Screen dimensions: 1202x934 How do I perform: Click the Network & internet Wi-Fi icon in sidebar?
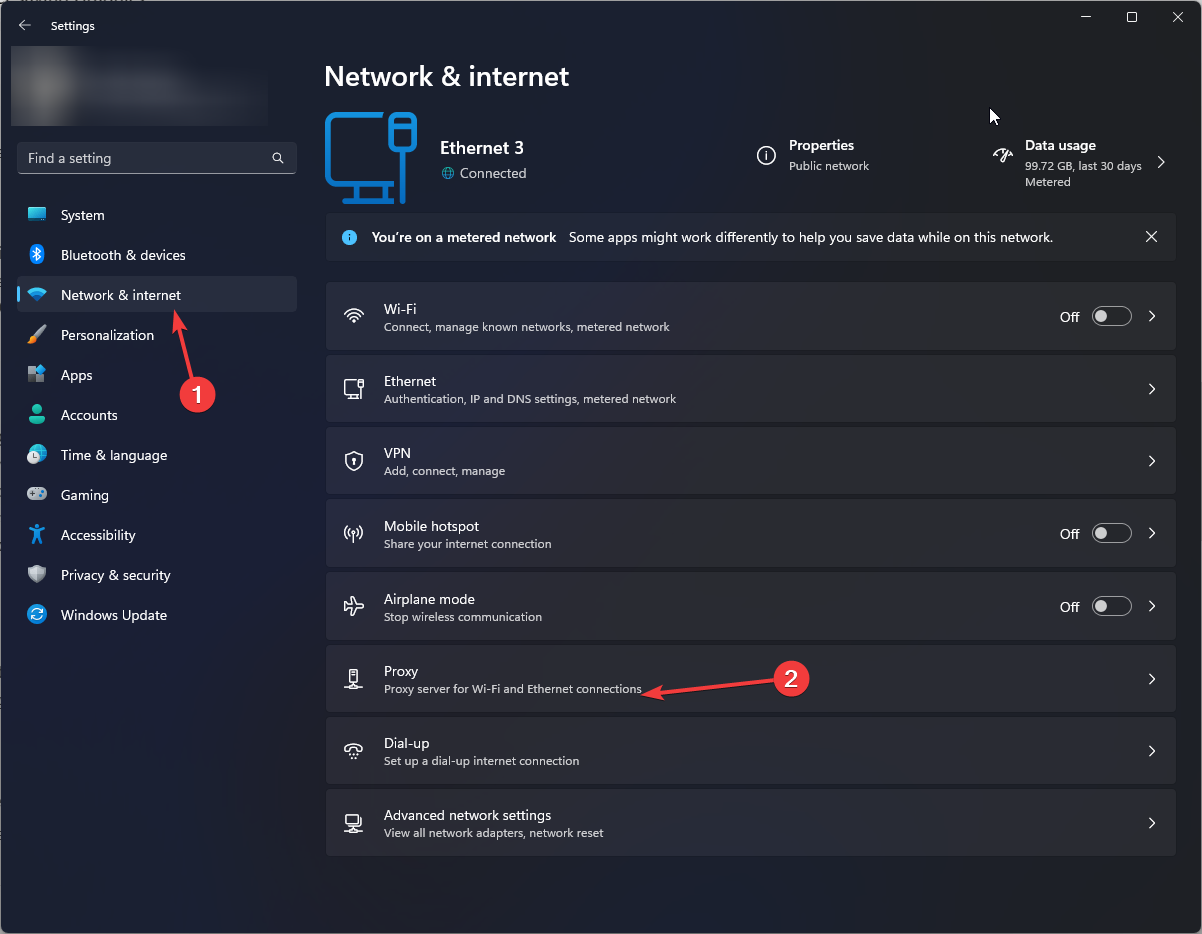(37, 295)
